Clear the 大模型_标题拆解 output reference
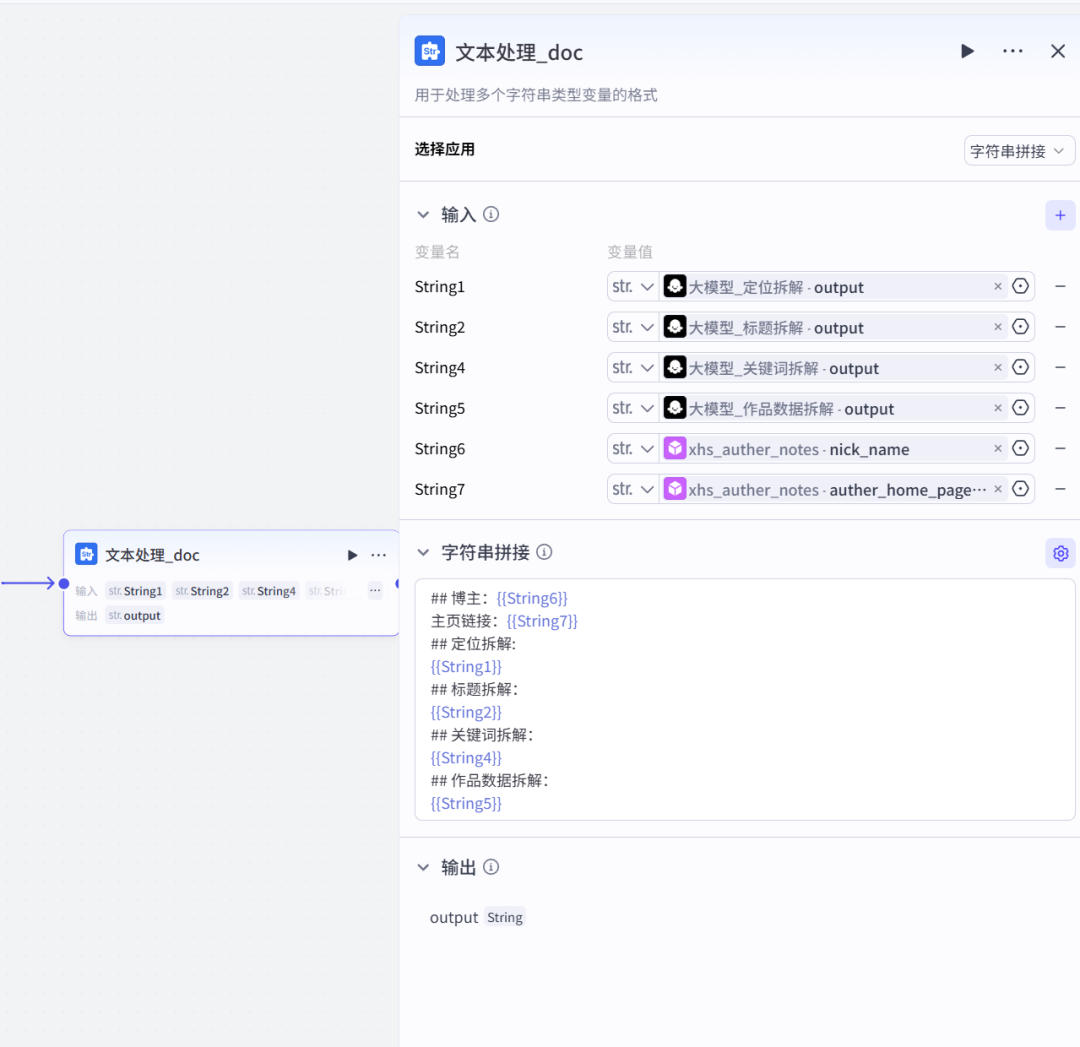This screenshot has height=1047, width=1080. 997,327
